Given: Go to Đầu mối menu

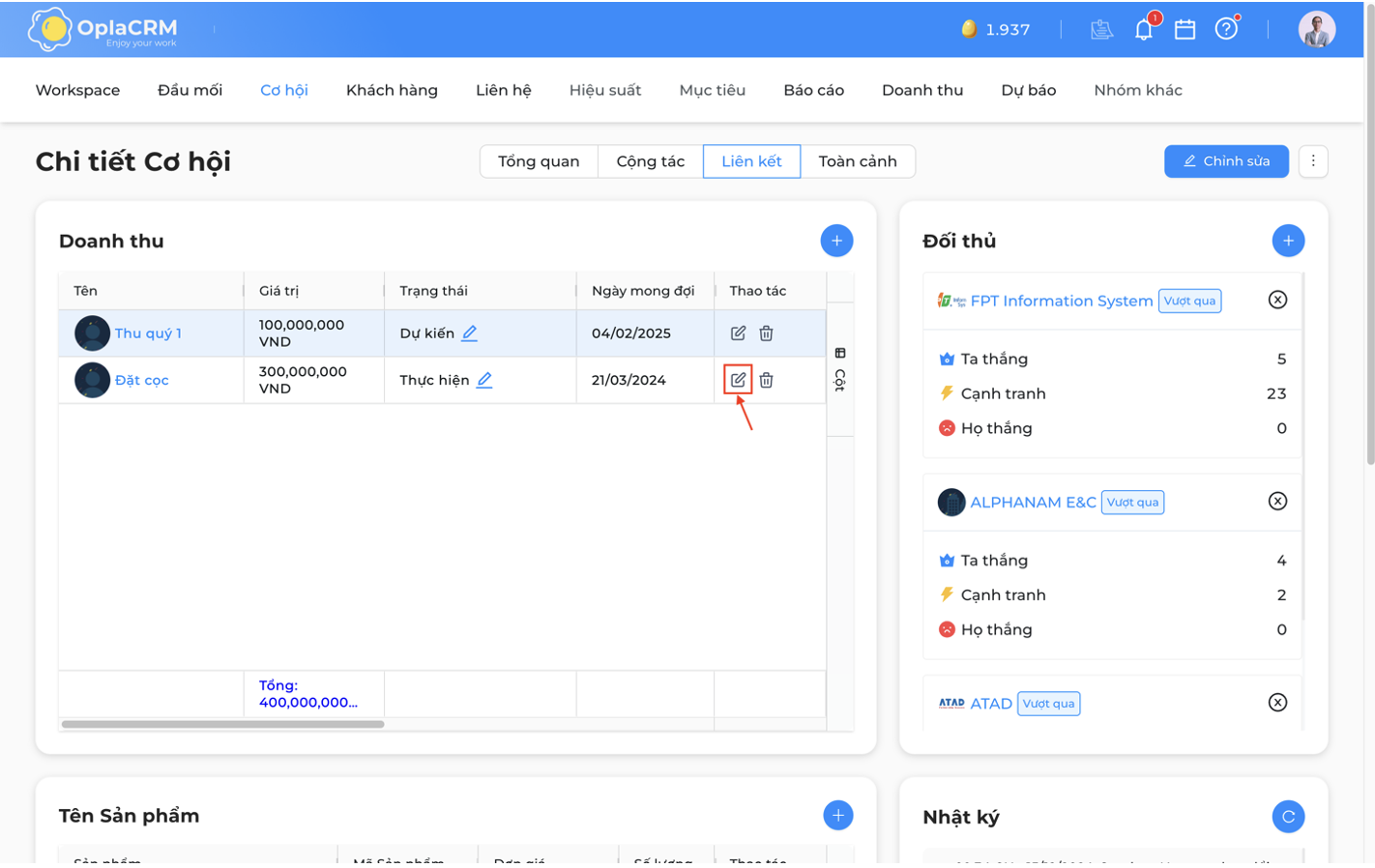Looking at the screenshot, I should pos(190,90).
